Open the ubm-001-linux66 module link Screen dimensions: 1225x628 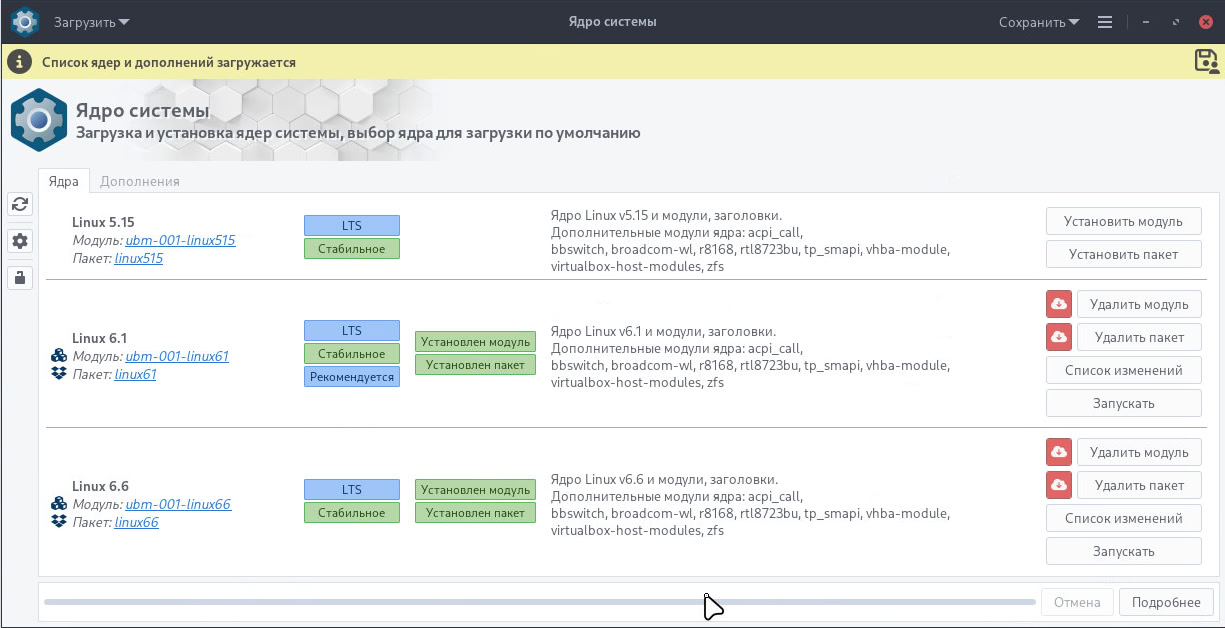click(x=178, y=504)
